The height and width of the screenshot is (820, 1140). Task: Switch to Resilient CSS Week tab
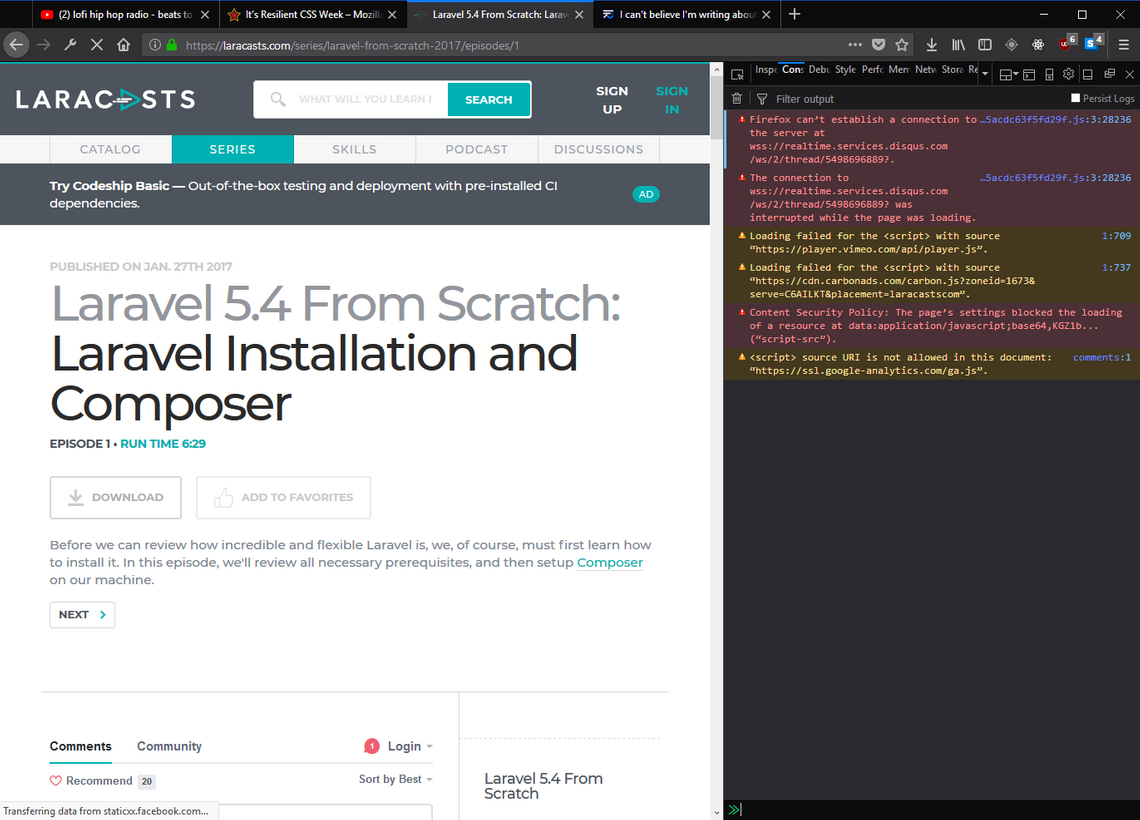coord(313,15)
